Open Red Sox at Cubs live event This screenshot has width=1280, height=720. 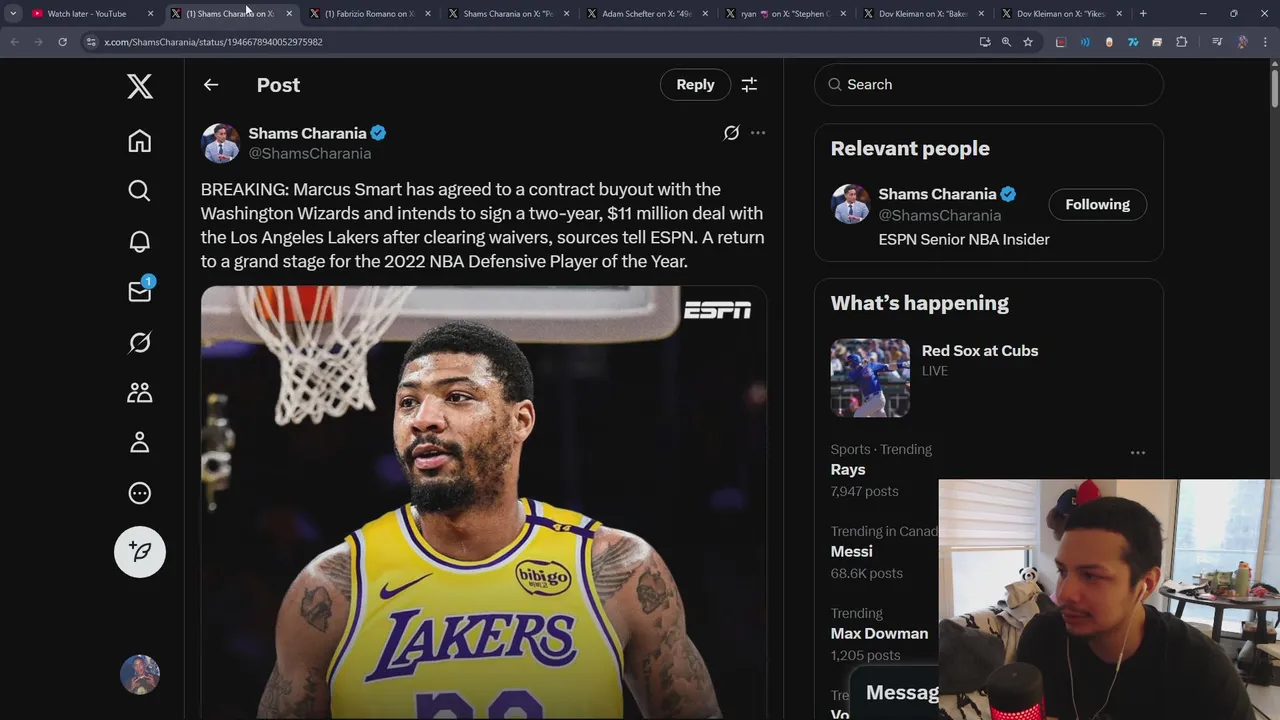(x=980, y=351)
